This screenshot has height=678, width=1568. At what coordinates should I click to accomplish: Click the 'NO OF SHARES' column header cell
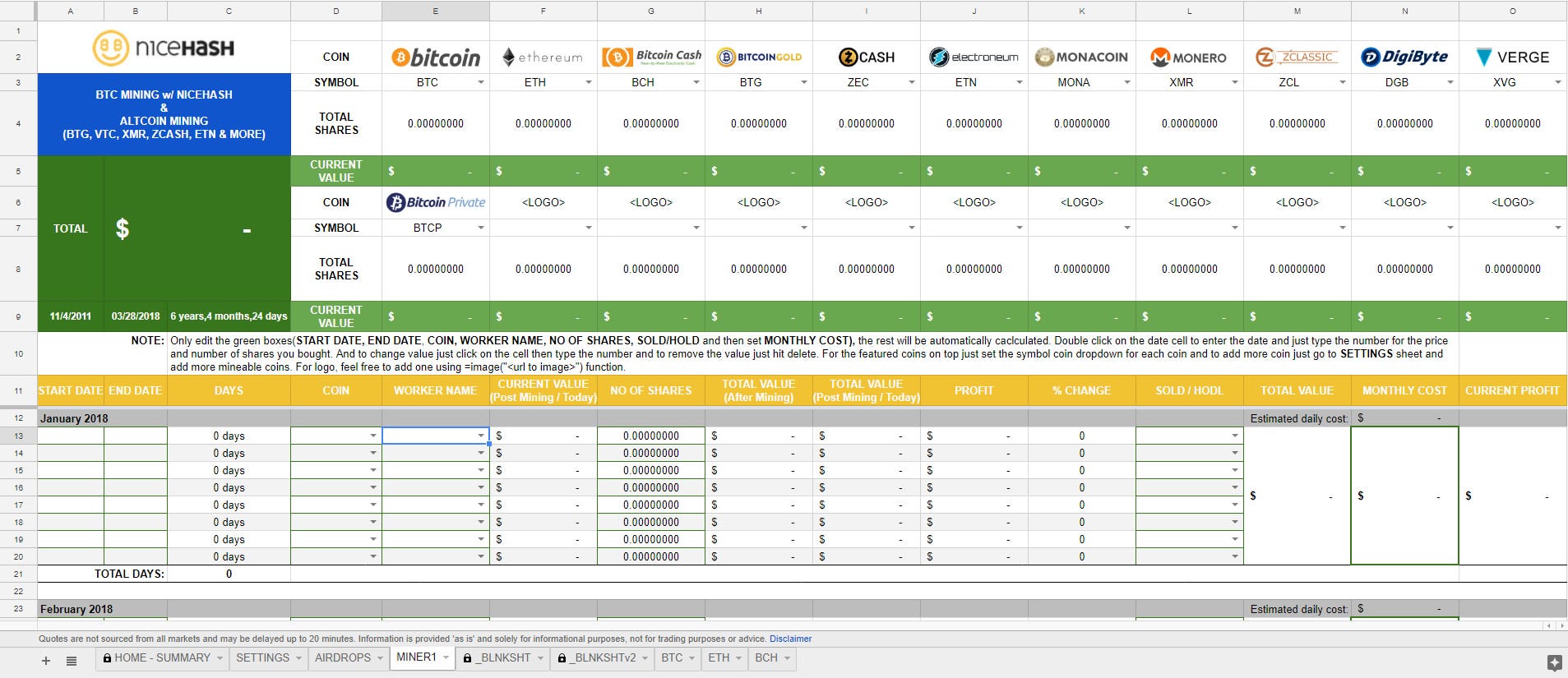point(651,390)
